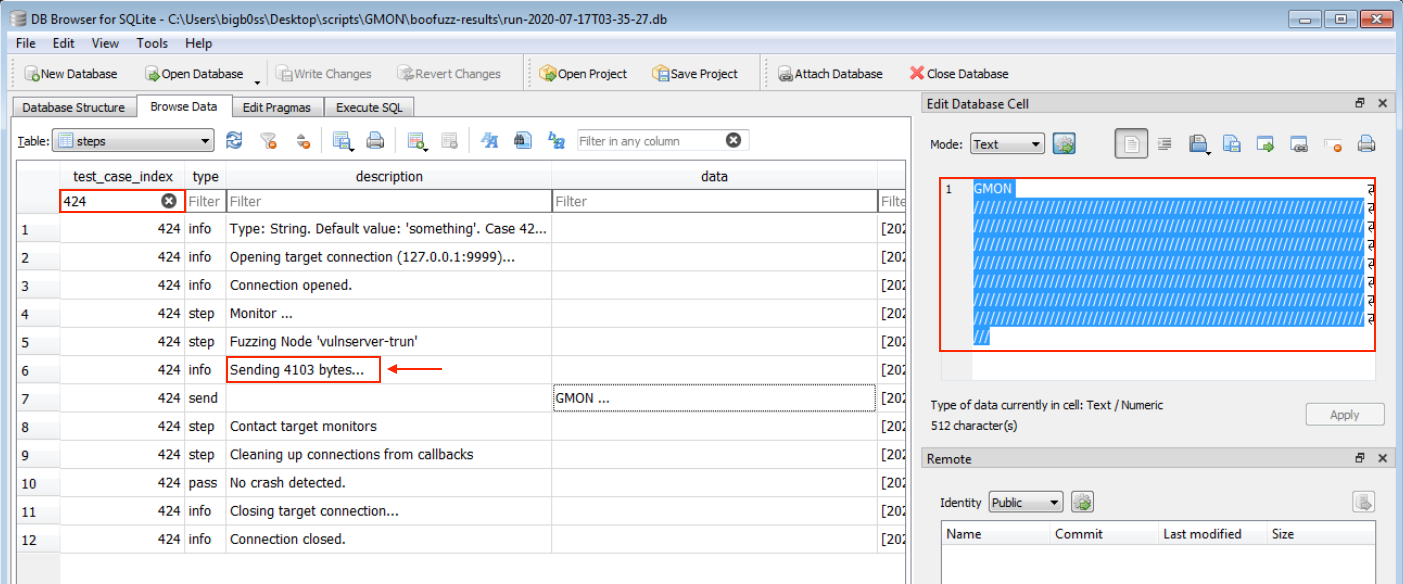Export cell contents to a file

[1234, 143]
